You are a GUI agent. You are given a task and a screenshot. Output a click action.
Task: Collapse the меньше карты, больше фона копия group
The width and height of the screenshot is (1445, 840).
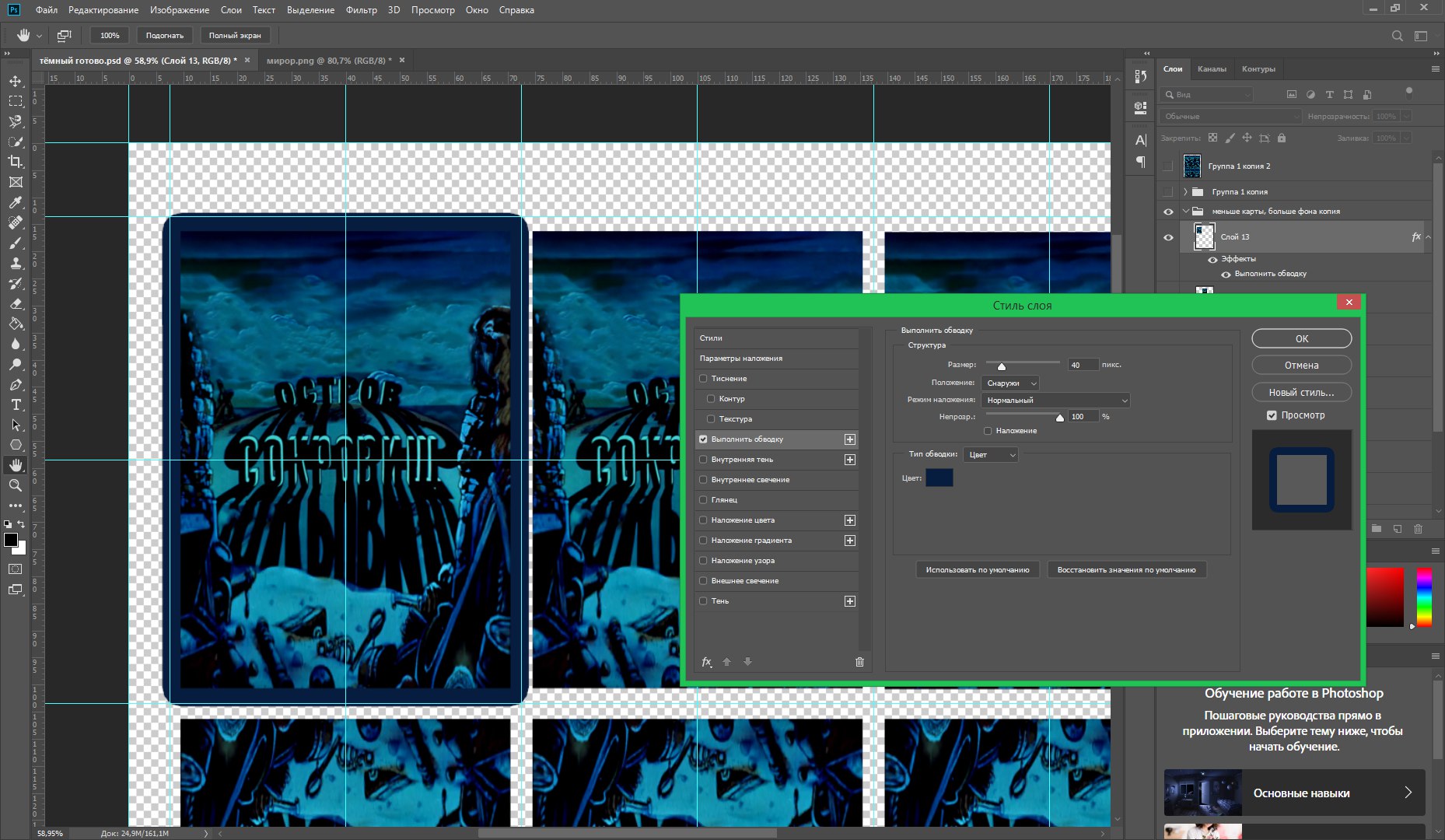1185,211
